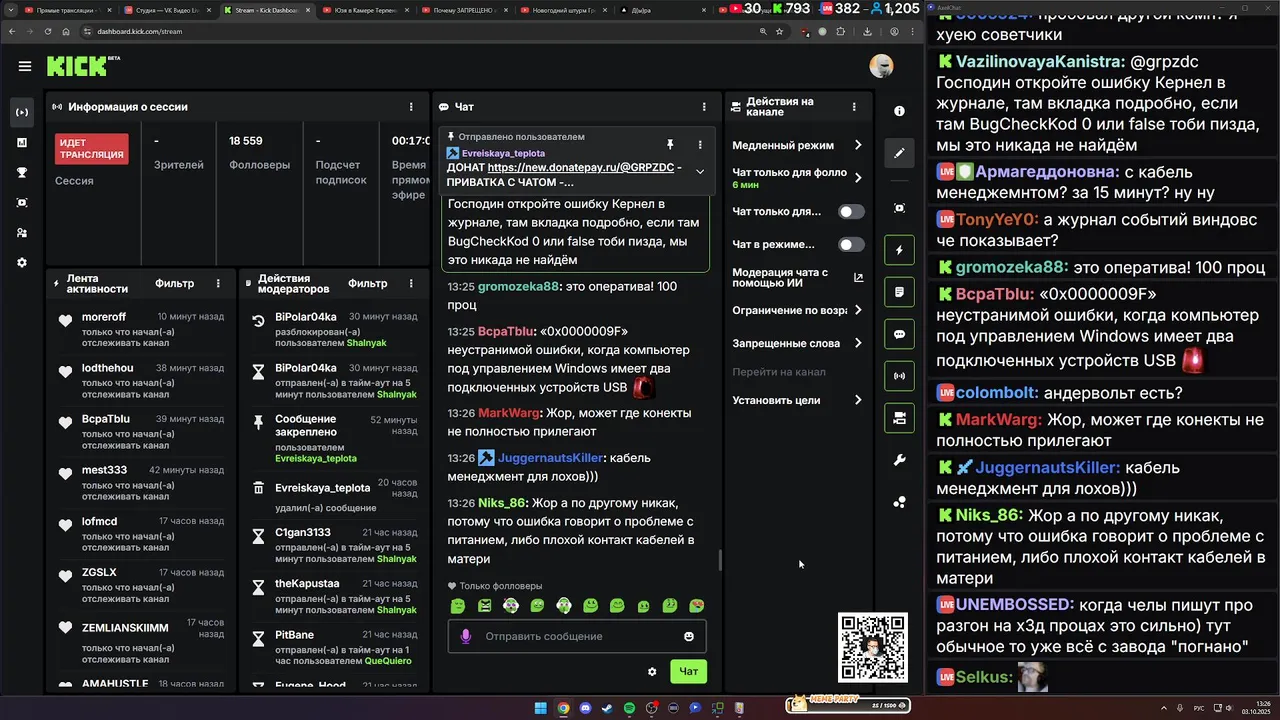
Task: Click the chat panel vertical scrollbar
Action: point(720,560)
